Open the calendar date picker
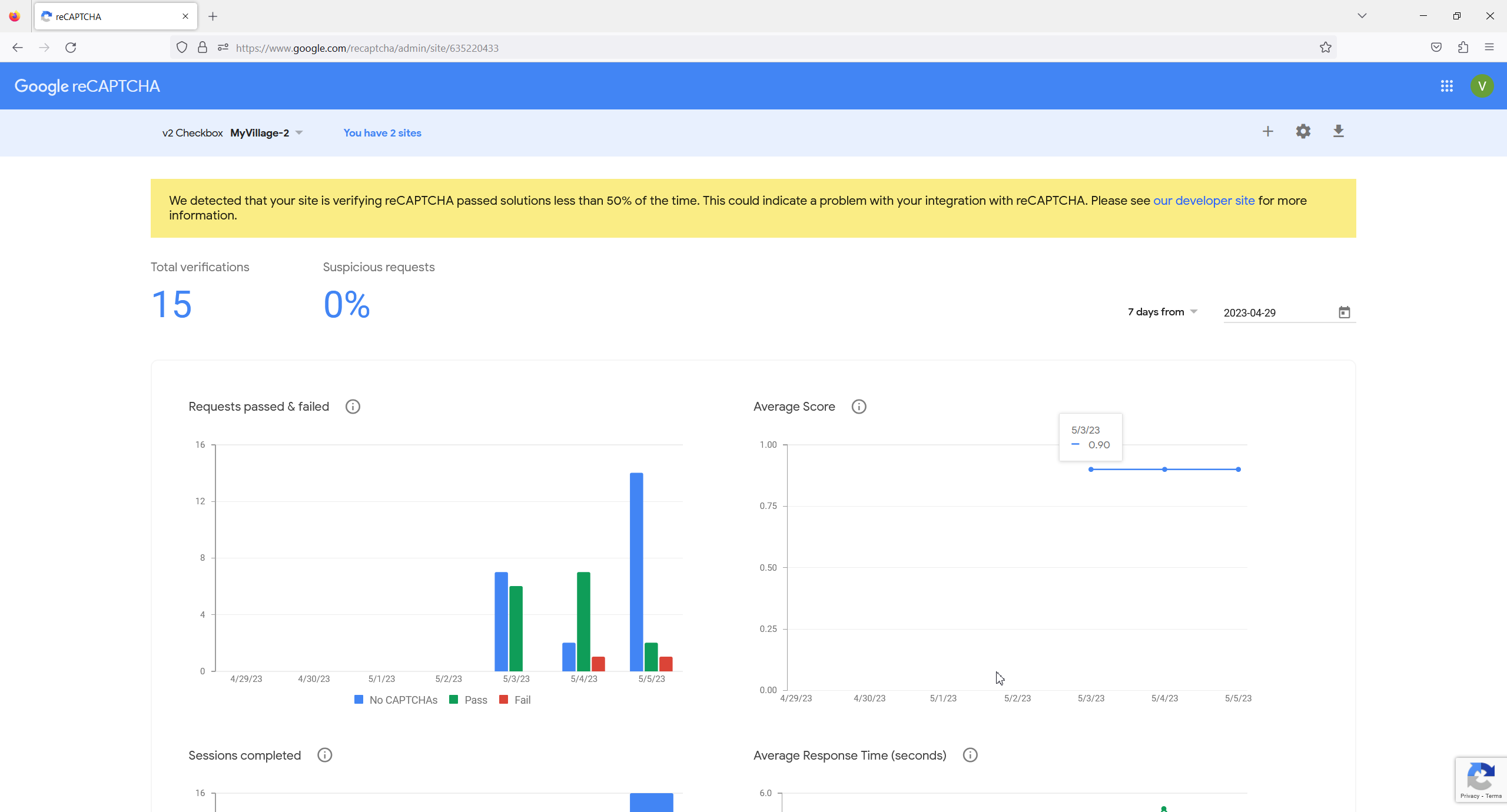 [1344, 312]
